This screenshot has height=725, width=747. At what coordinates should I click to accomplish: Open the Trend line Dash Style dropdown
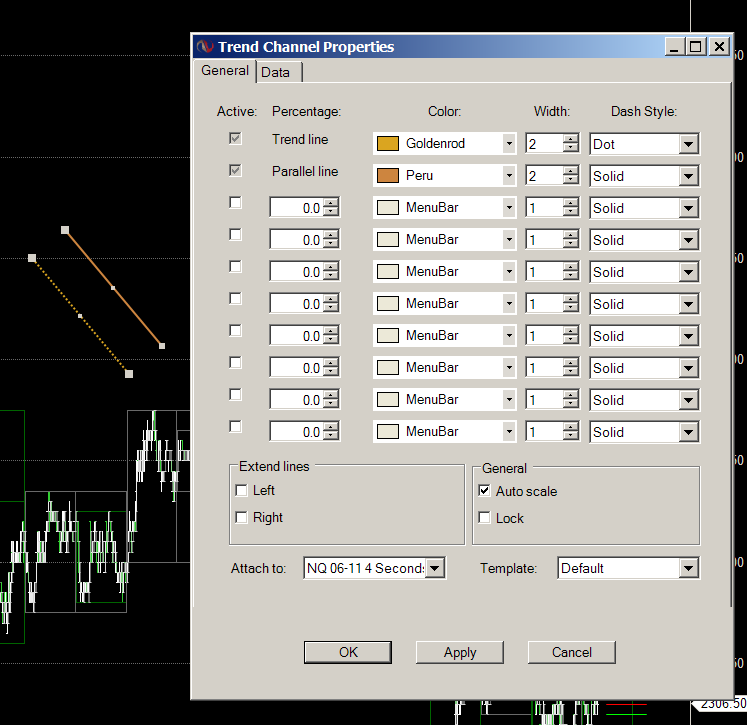[x=688, y=144]
